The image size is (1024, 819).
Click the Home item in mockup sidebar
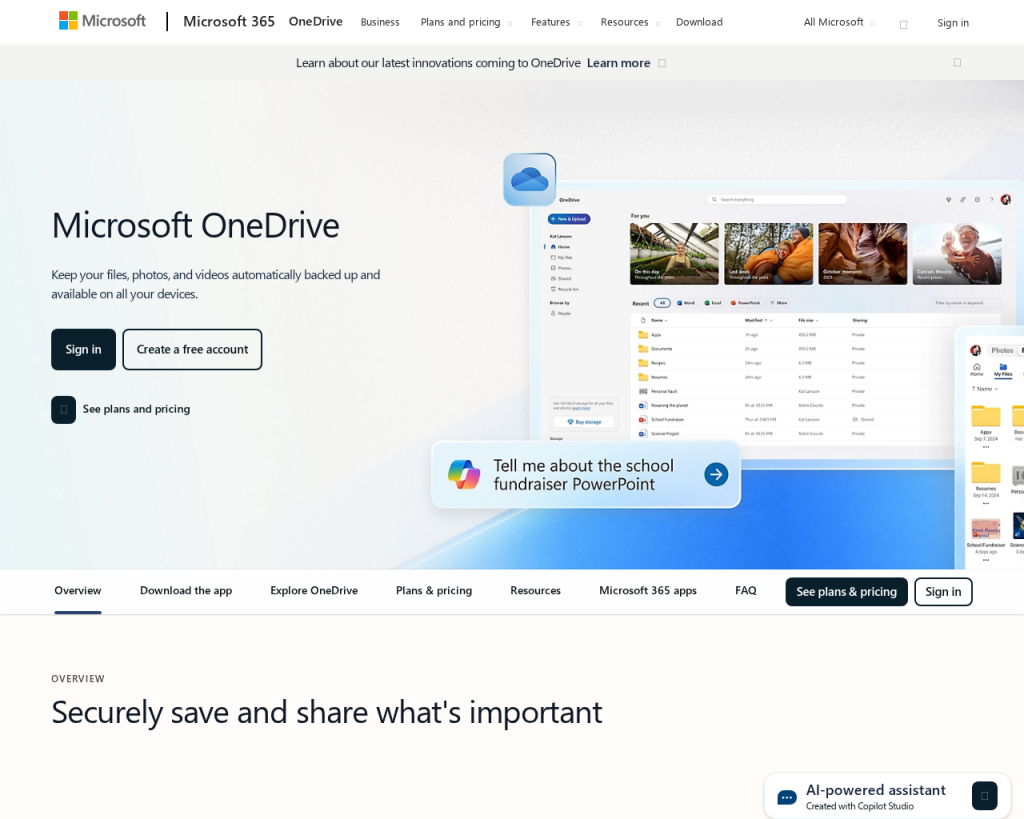click(560, 247)
